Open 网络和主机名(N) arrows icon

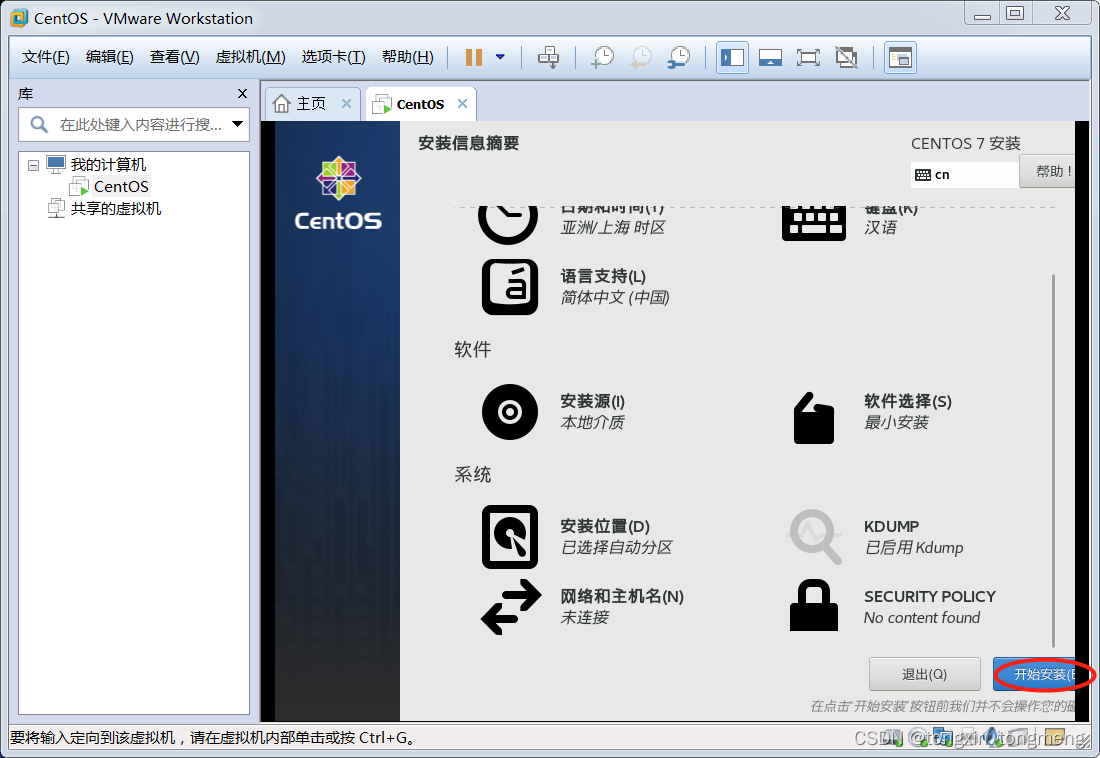point(511,607)
